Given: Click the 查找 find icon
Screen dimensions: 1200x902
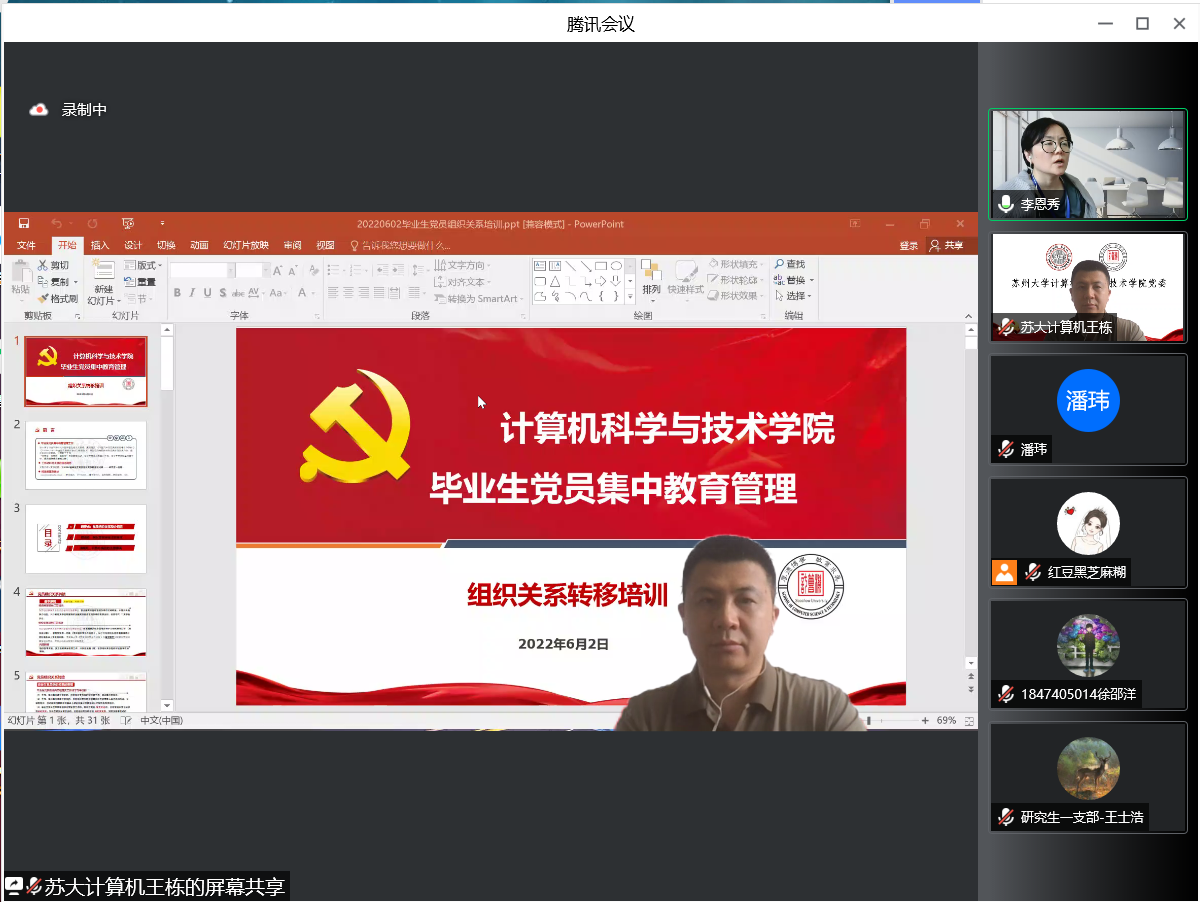Looking at the screenshot, I should pos(788,265).
